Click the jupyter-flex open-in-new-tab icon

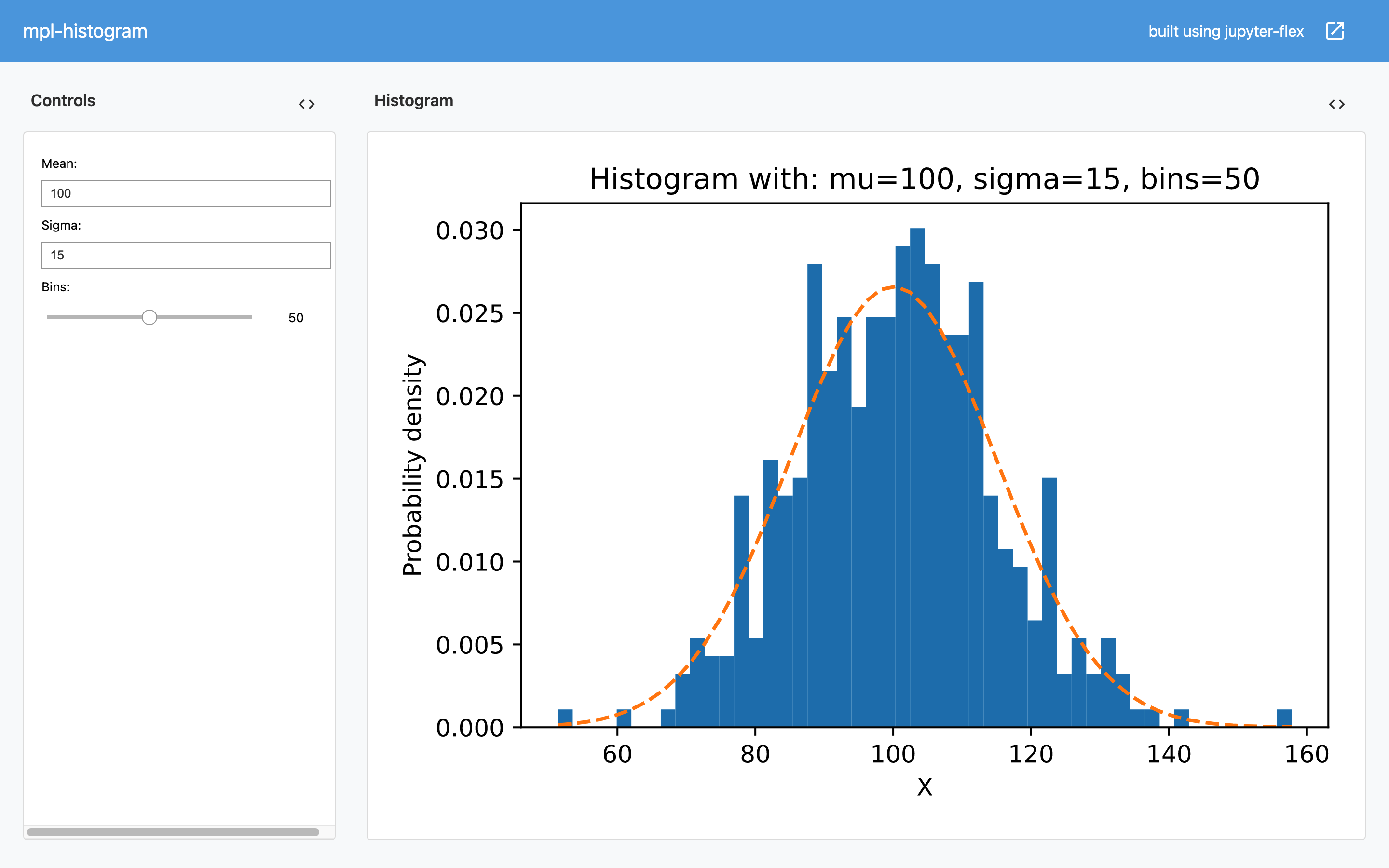tap(1335, 31)
